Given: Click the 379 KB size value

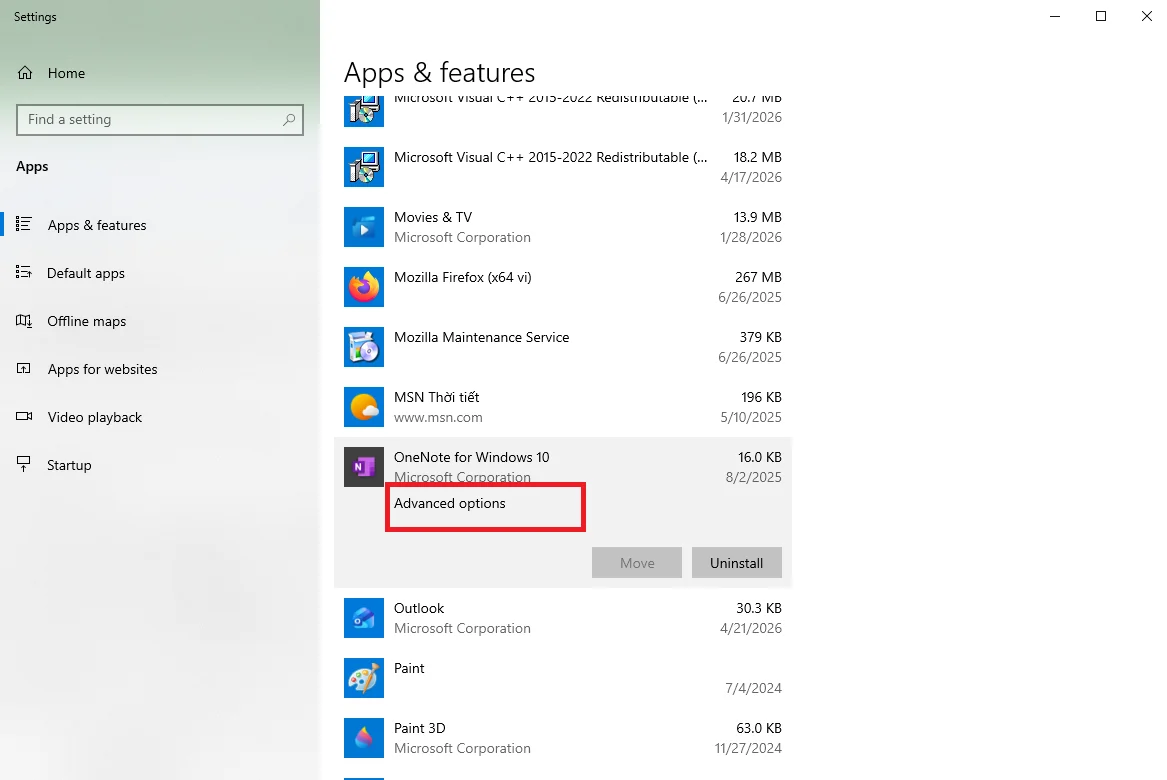Looking at the screenshot, I should click(761, 337).
